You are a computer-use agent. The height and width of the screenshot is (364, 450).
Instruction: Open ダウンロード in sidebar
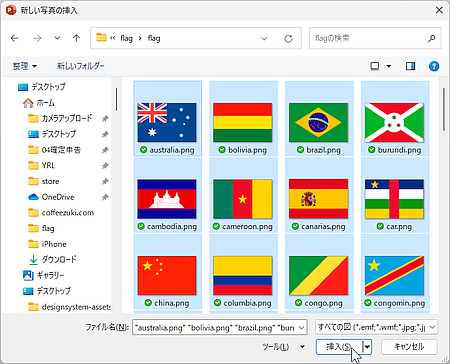[53, 259]
